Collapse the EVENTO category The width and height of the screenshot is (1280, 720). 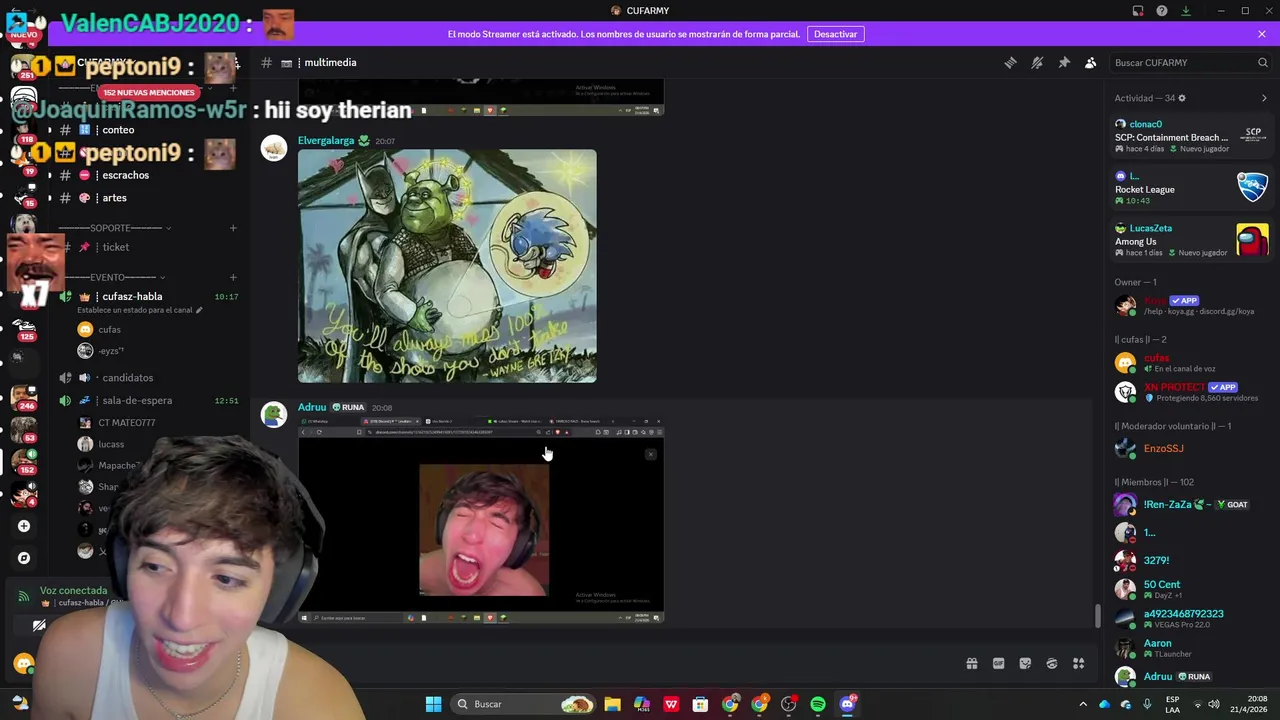click(110, 277)
